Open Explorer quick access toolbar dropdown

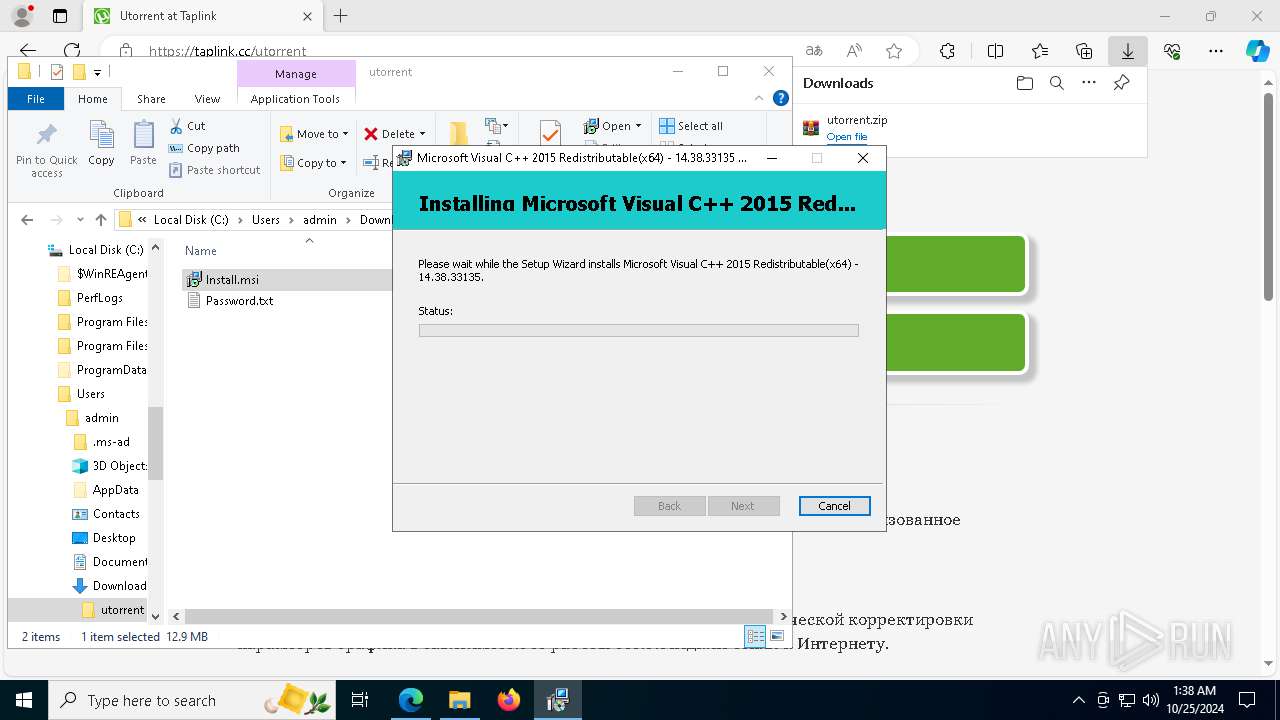click(97, 72)
